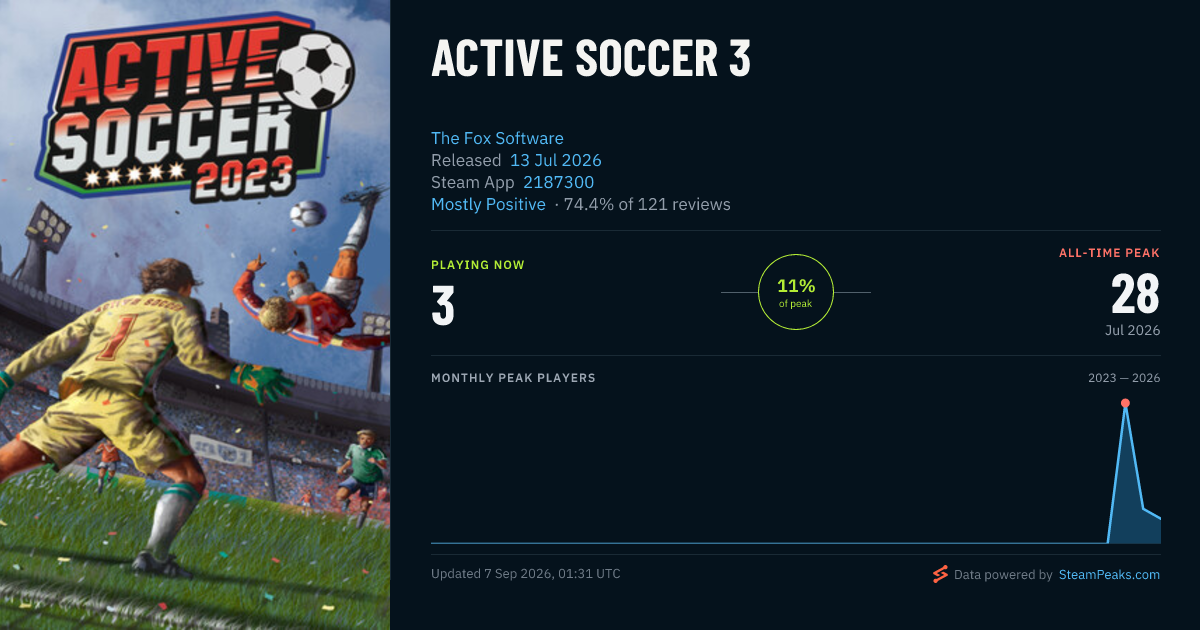
Task: Click the Active Soccer 3 cover art
Action: point(195,315)
